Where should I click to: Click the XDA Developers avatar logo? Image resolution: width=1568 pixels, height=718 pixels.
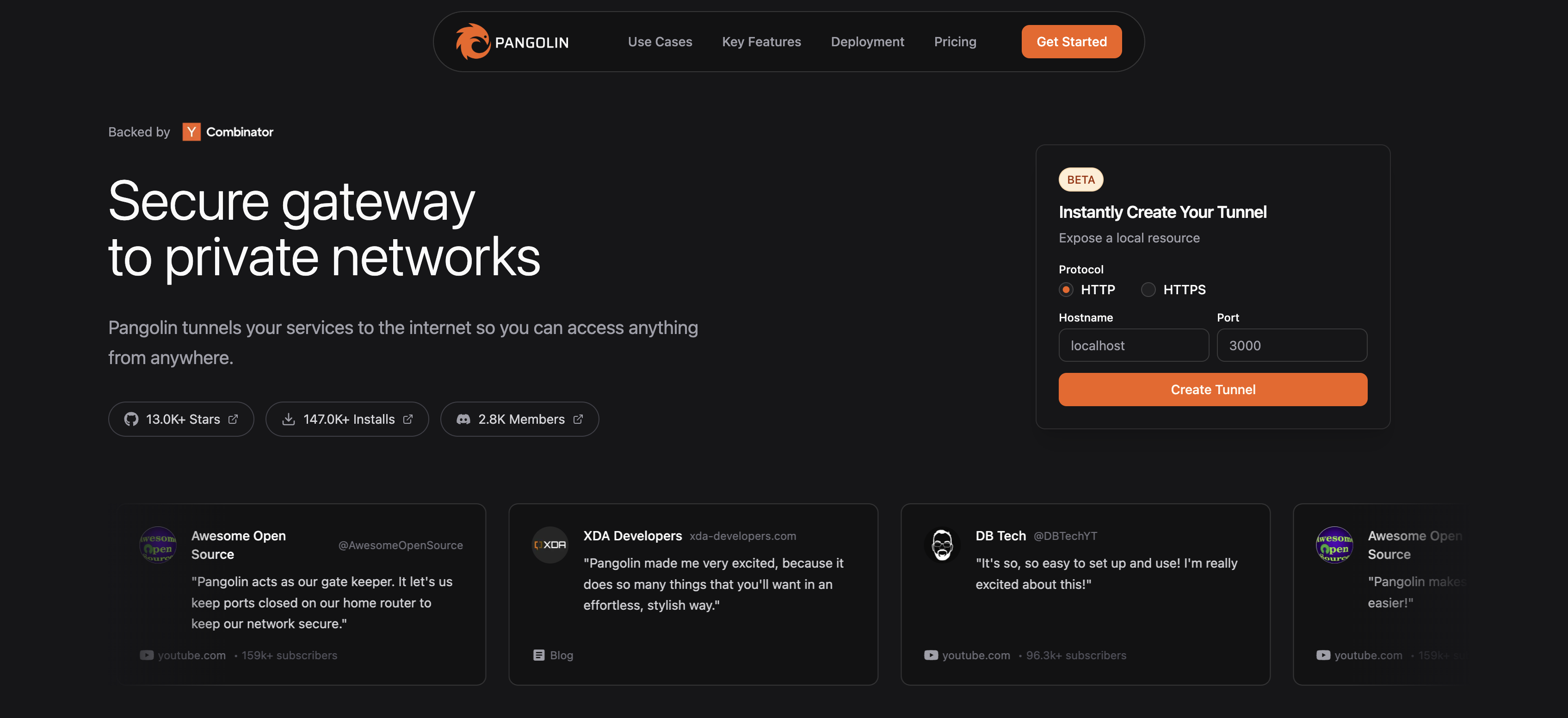pos(549,545)
